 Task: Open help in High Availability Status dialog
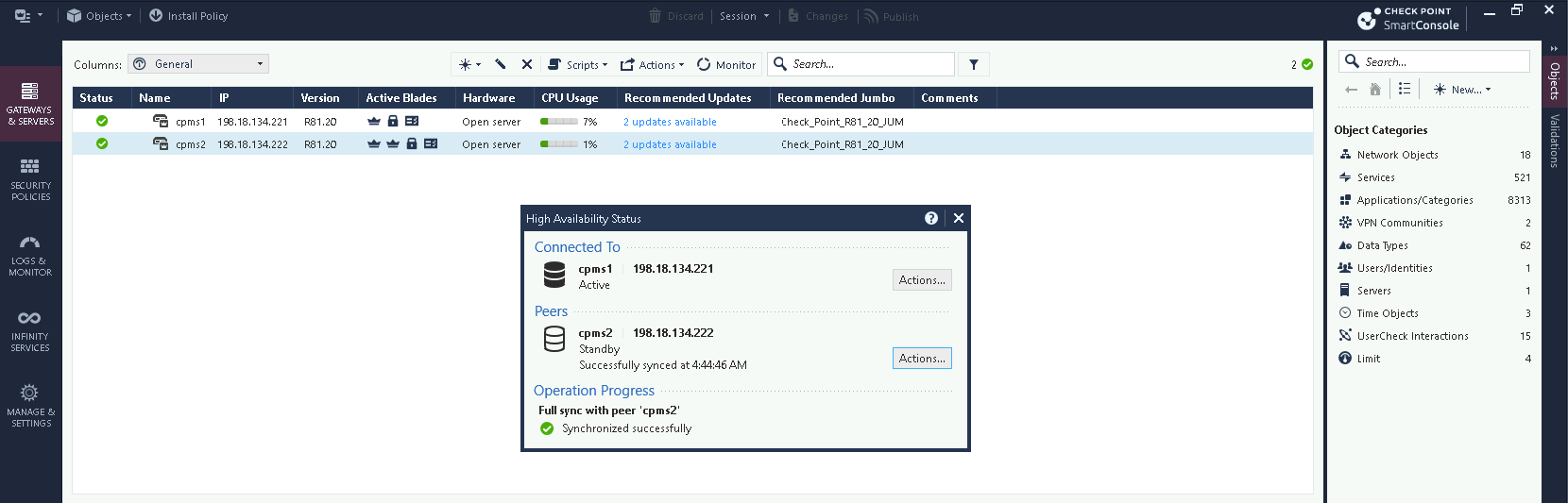click(931, 218)
